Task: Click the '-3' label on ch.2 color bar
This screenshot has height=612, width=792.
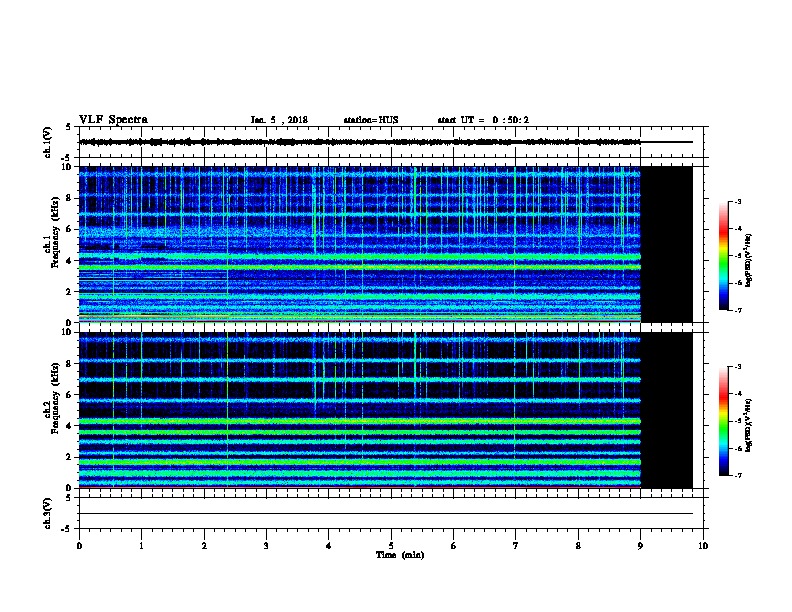Action: click(738, 367)
